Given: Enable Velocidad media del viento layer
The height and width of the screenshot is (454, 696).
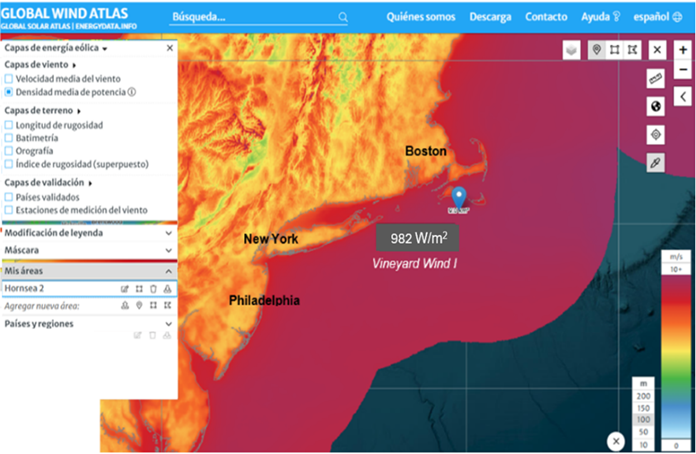Looking at the screenshot, I should [x=9, y=78].
